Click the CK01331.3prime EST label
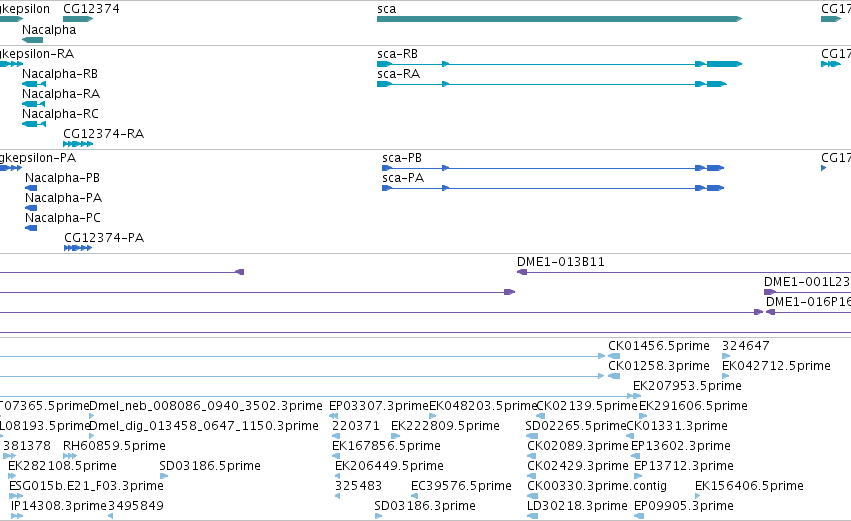 pos(677,427)
